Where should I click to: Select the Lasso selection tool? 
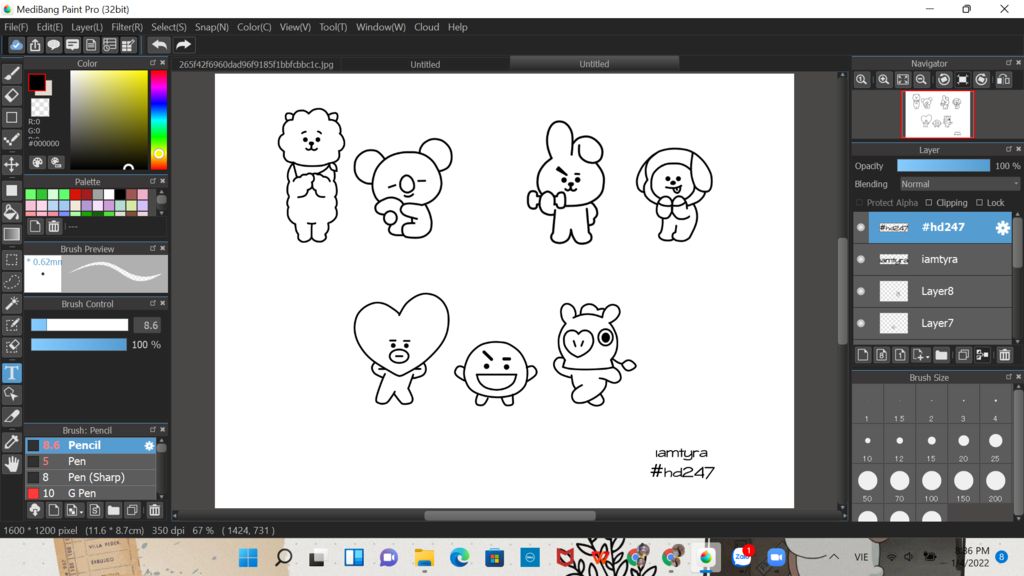[12, 281]
